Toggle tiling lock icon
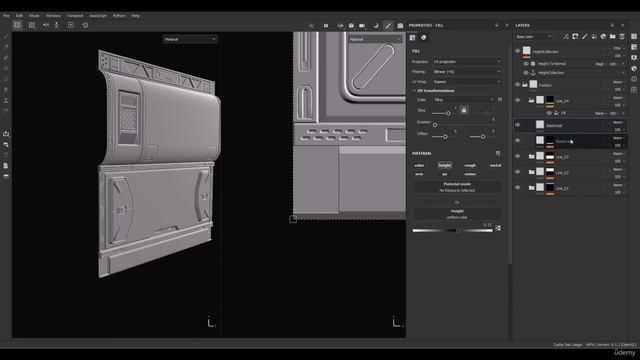This screenshot has width=640, height=360. click(x=464, y=110)
